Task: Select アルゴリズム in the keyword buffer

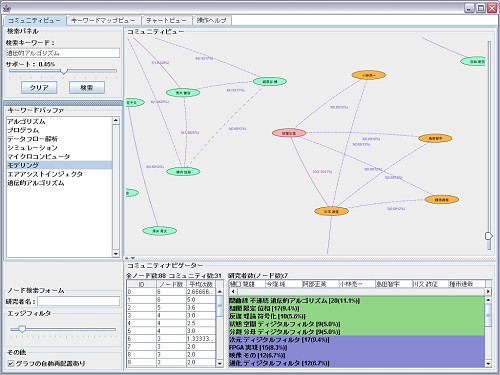Action: point(59,121)
